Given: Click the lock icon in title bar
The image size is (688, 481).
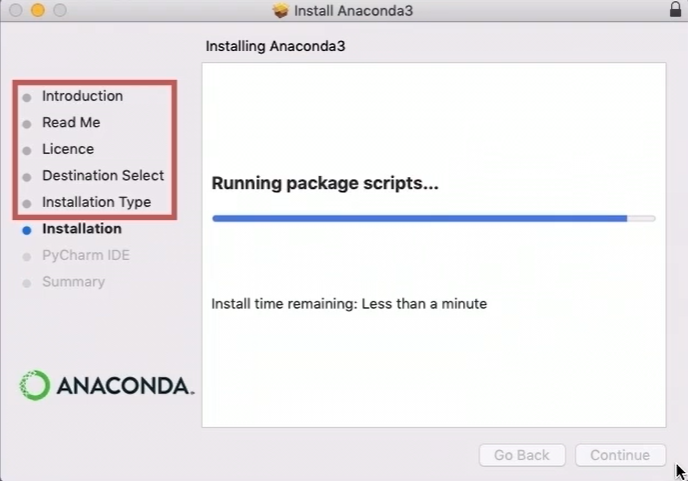Looking at the screenshot, I should coord(674,10).
